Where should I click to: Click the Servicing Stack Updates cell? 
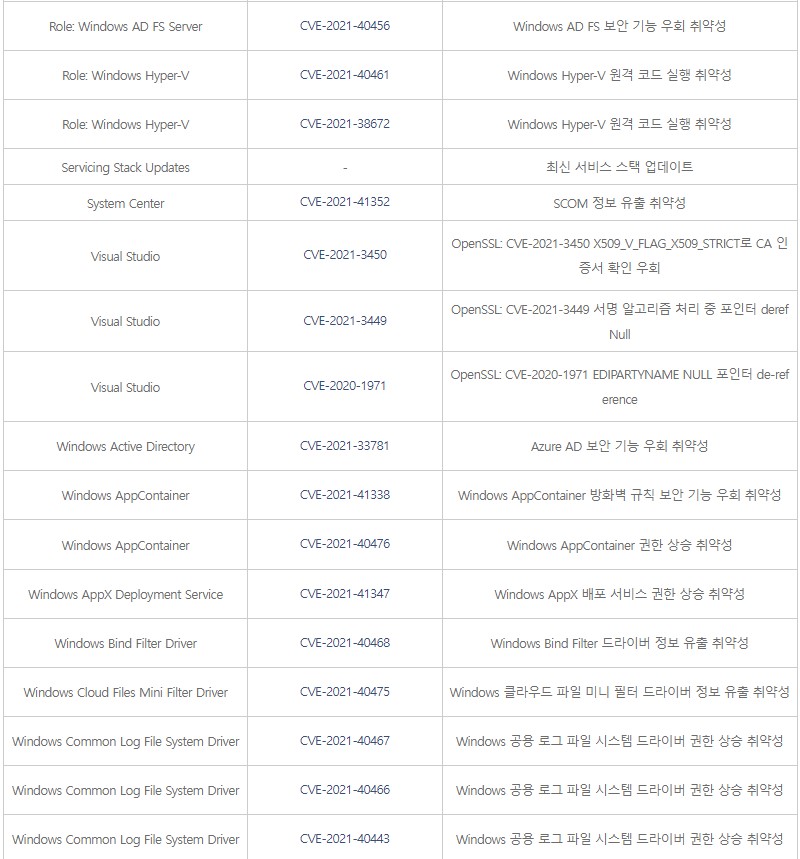[125, 167]
